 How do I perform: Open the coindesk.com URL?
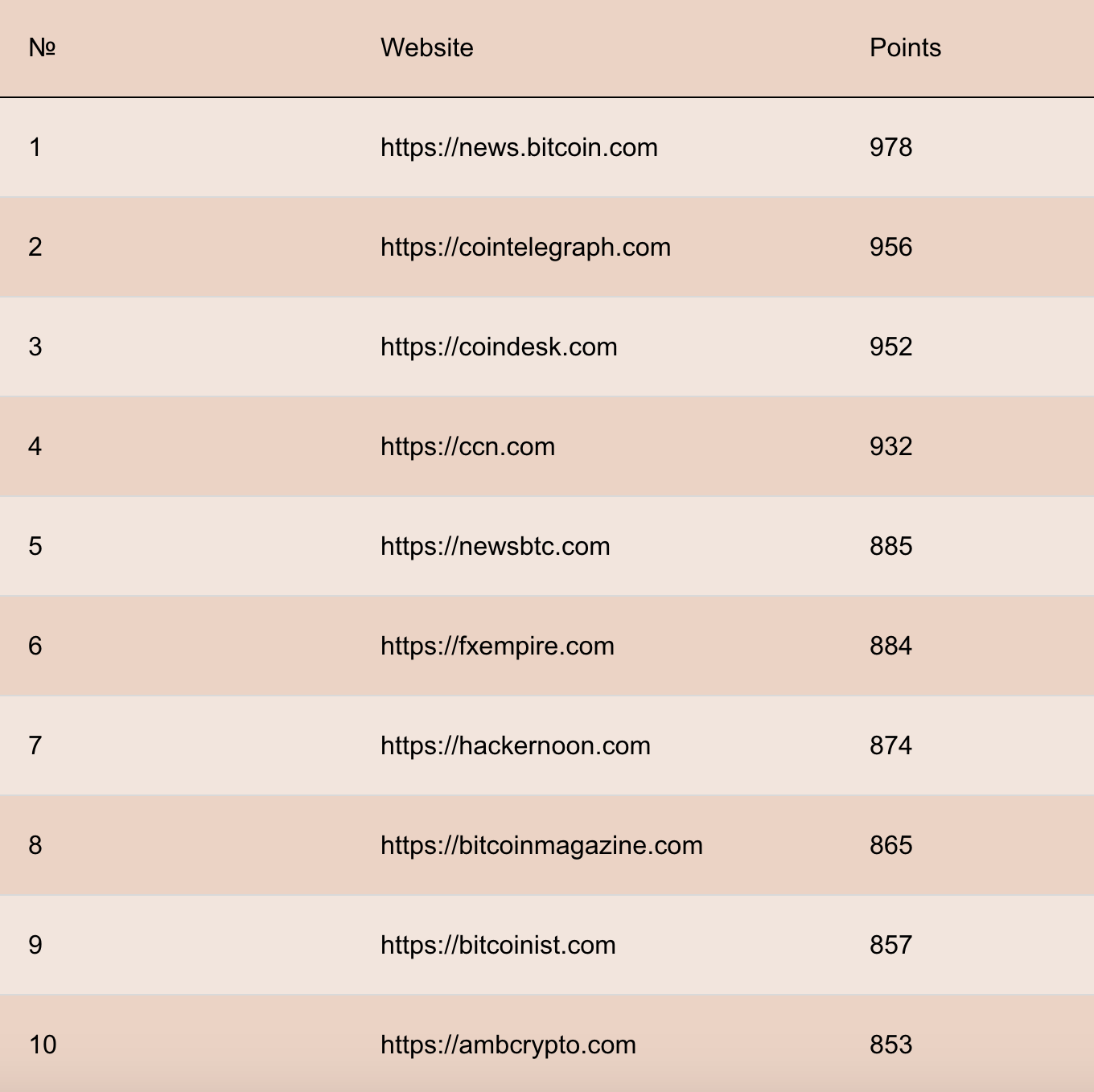(499, 347)
